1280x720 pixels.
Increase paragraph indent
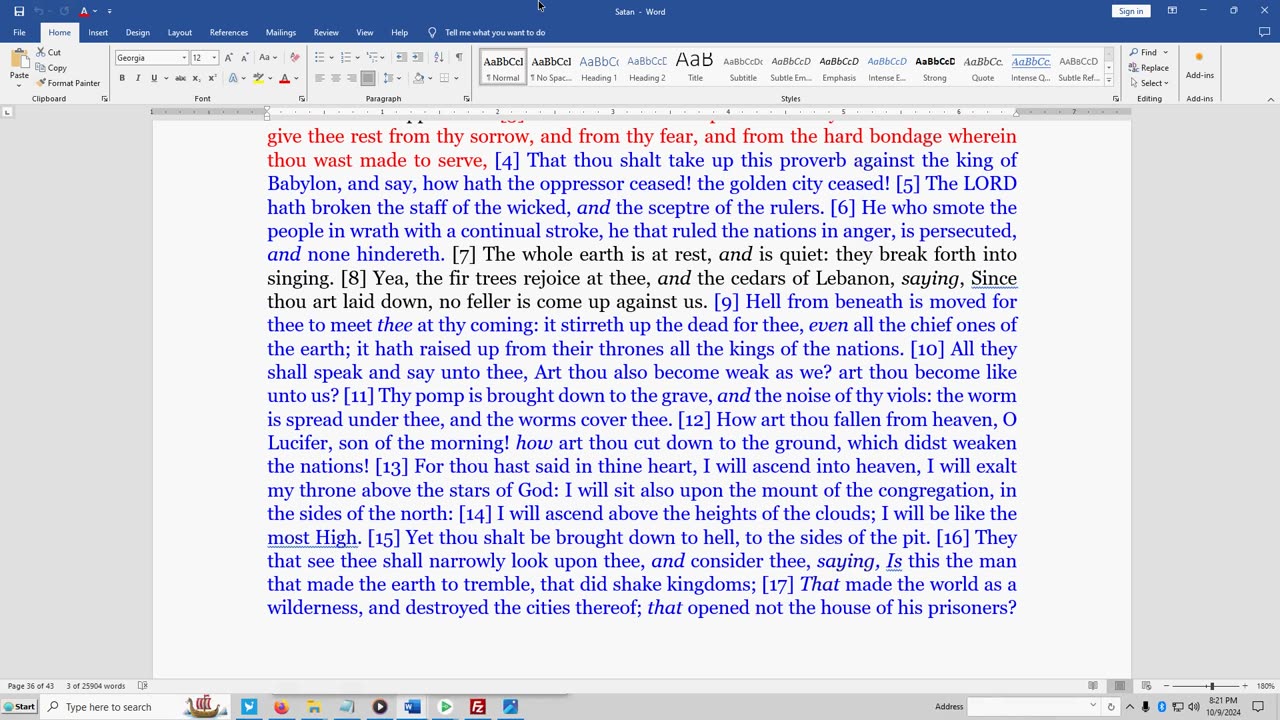(417, 57)
